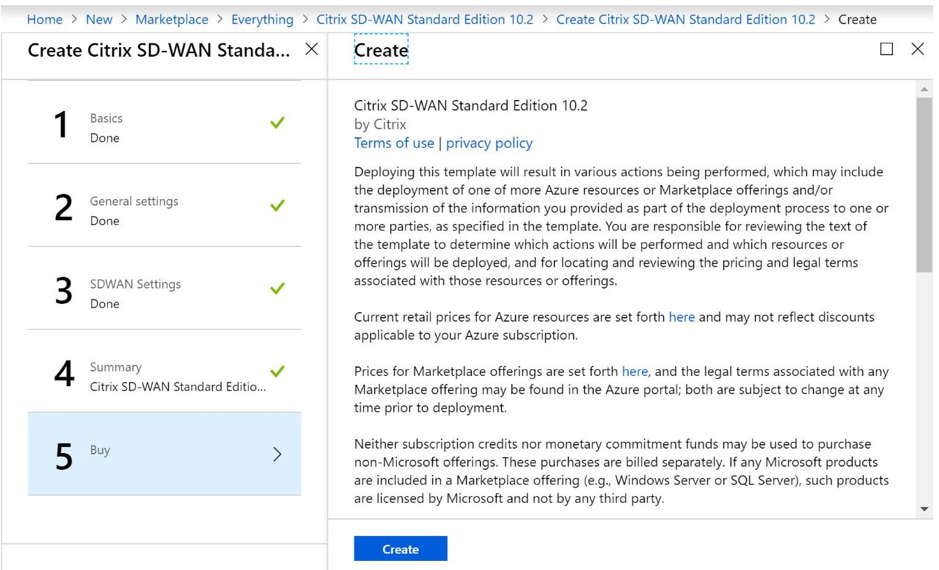Click the chevron arrow on Buy step
The width and height of the screenshot is (939, 570).
[277, 454]
